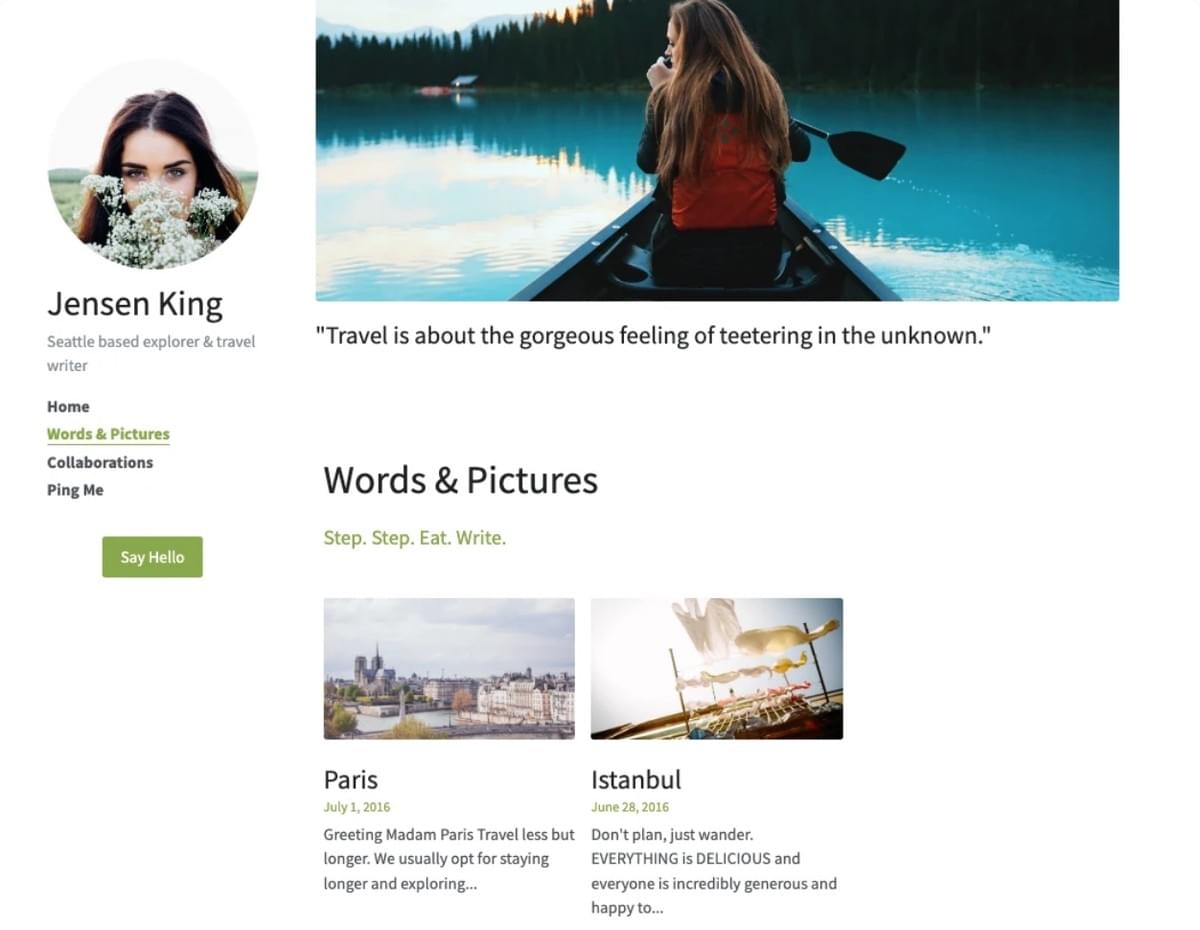Click the June 28, 2016 date
1200x930 pixels.
pyautogui.click(x=629, y=807)
